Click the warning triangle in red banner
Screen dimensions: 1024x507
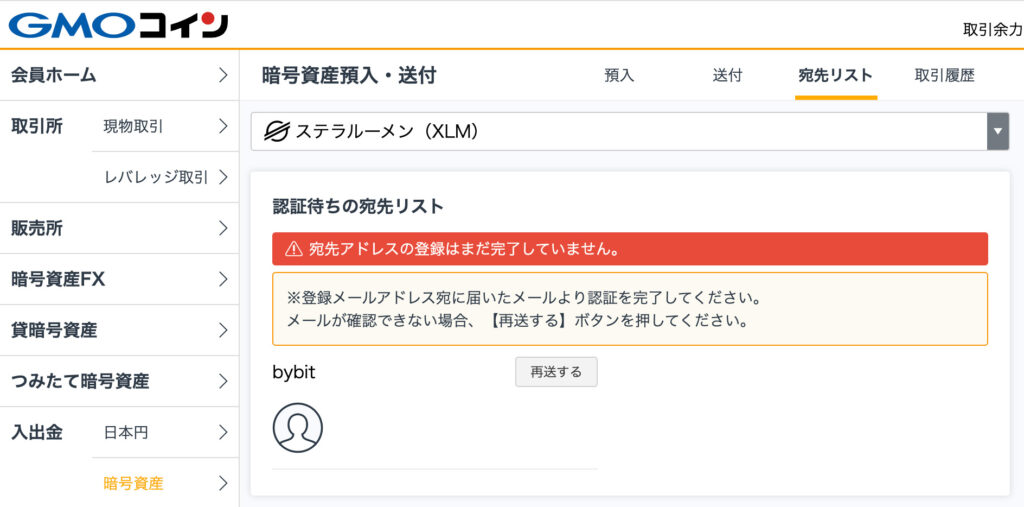pyautogui.click(x=294, y=249)
